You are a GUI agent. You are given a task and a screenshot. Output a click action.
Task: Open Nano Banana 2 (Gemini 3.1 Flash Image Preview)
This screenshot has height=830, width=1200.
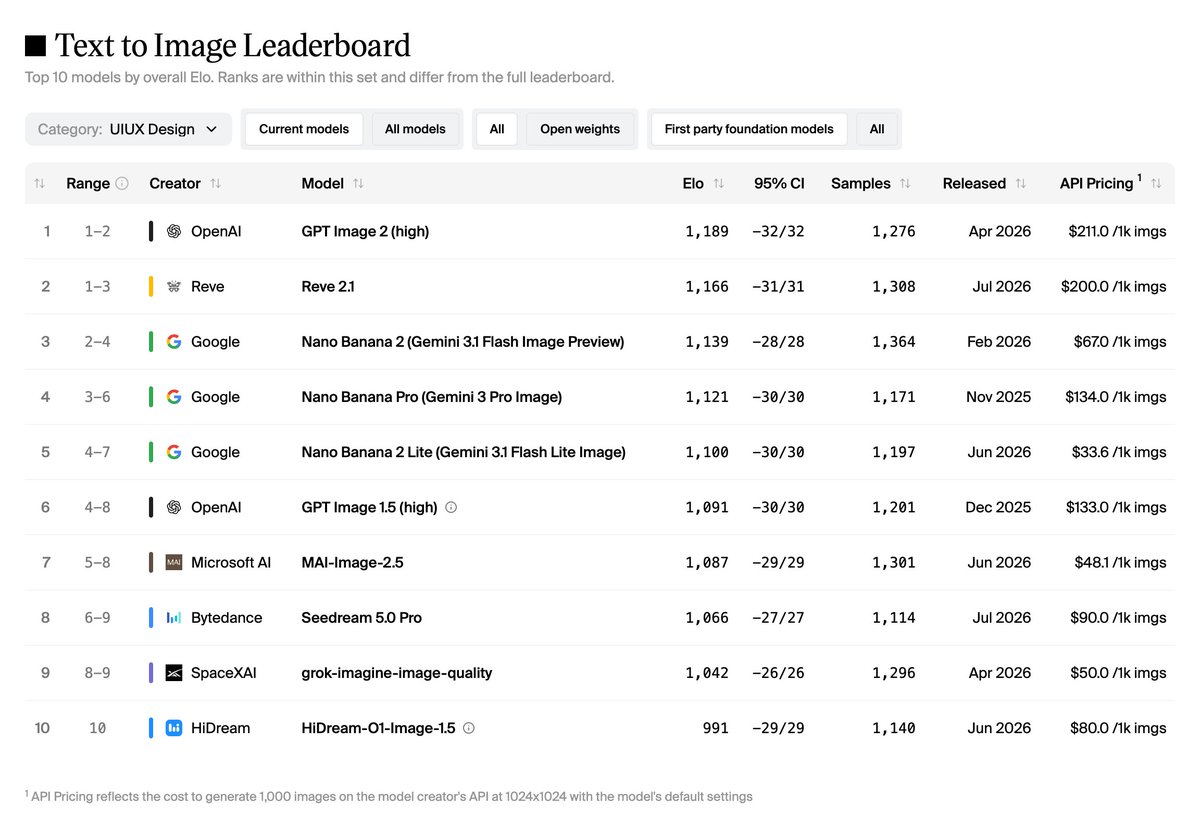463,341
